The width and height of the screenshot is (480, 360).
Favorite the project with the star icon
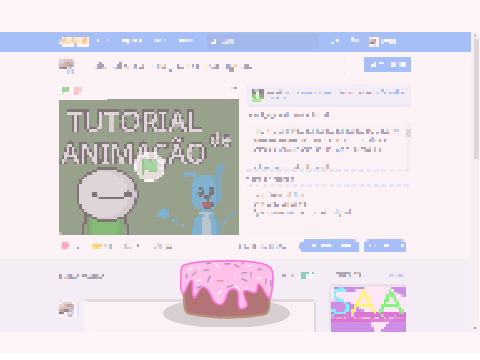click(x=97, y=246)
